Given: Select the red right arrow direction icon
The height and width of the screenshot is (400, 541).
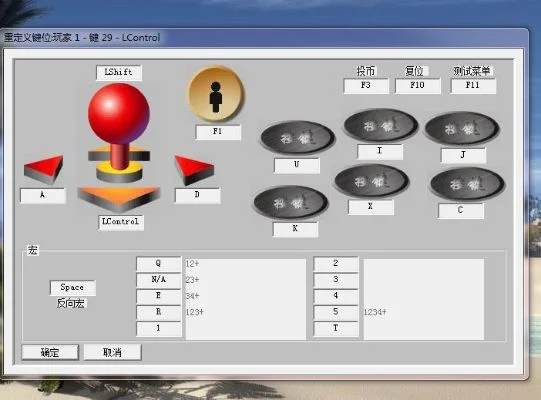Looking at the screenshot, I should click(x=194, y=170).
